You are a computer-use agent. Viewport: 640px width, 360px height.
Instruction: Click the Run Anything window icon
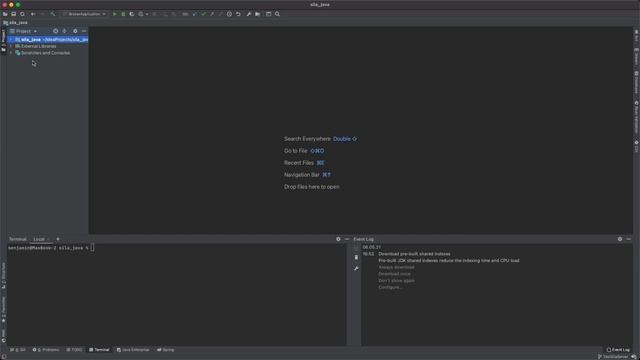(269, 14)
